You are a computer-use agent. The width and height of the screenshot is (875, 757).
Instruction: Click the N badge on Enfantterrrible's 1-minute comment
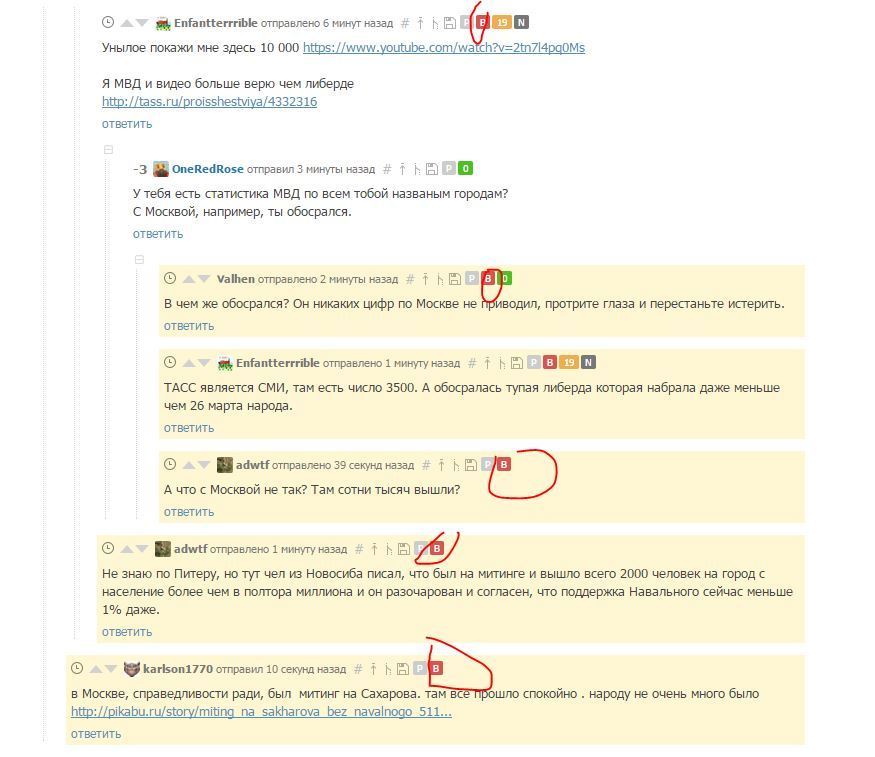(588, 363)
